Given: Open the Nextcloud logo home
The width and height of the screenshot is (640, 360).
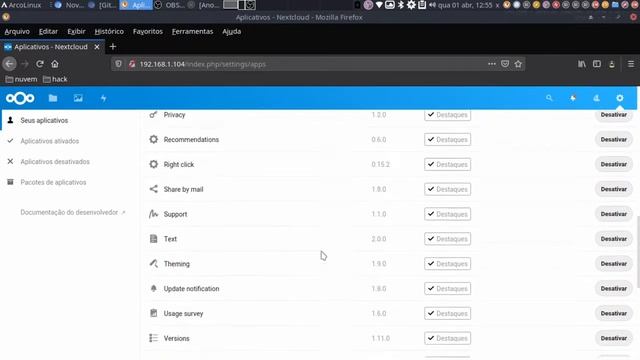Looking at the screenshot, I should 20,98.
